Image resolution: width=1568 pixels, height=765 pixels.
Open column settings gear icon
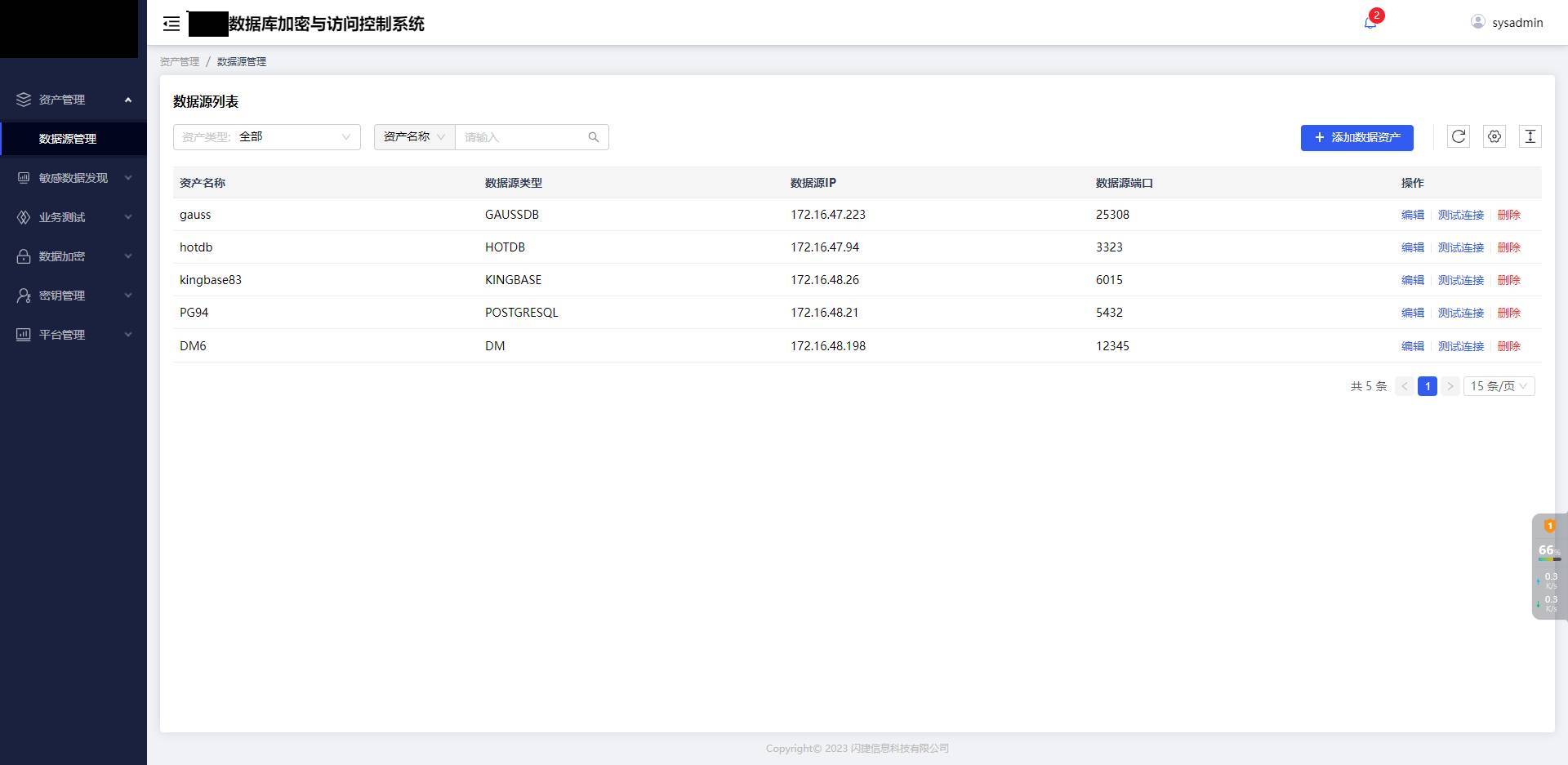[1494, 136]
